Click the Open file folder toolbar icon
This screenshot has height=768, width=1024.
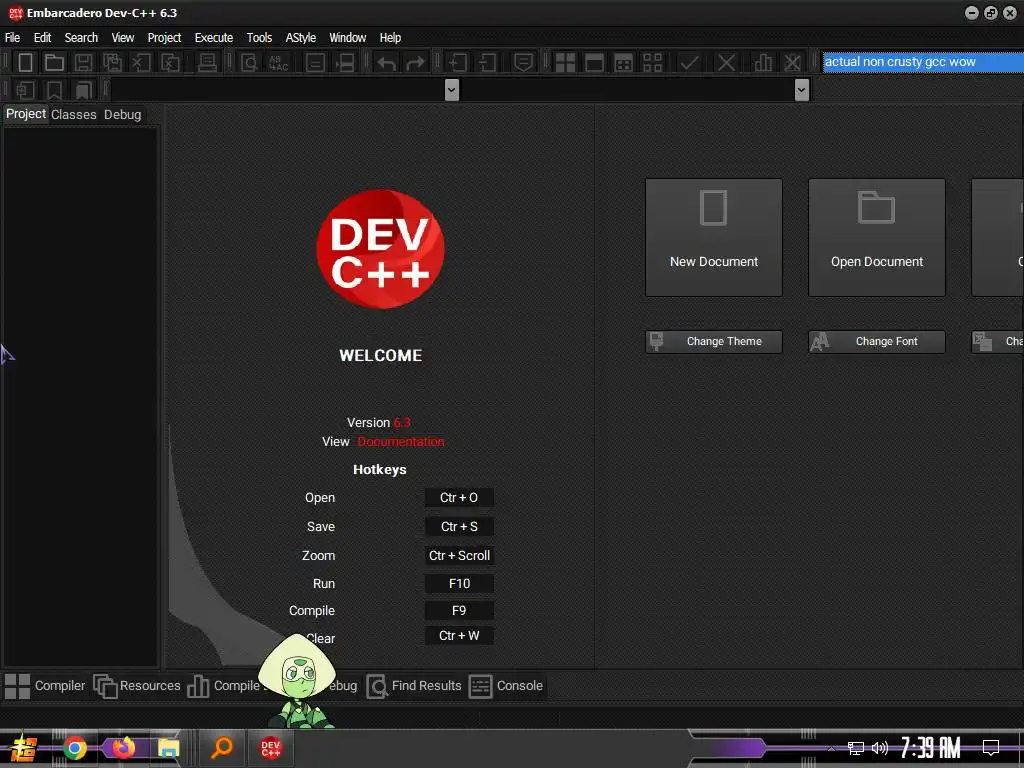[54, 63]
